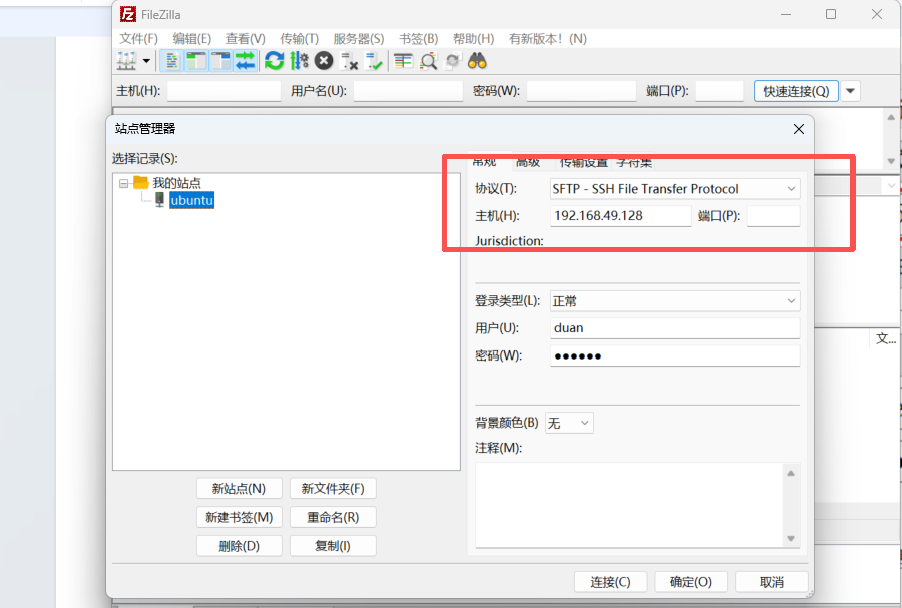
Task: Toggle local directory tree display icon
Action: tap(196, 60)
